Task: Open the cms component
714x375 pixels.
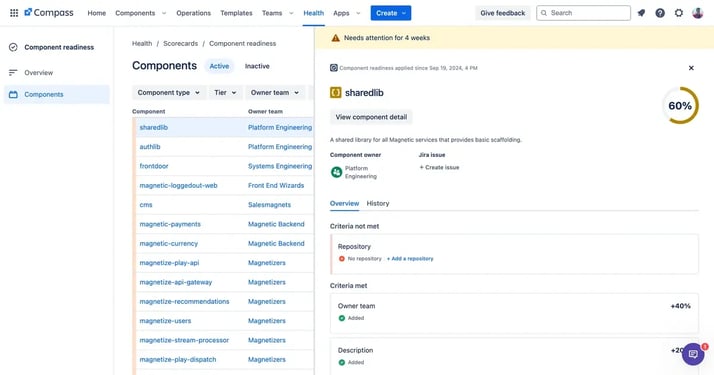Action: (146, 205)
